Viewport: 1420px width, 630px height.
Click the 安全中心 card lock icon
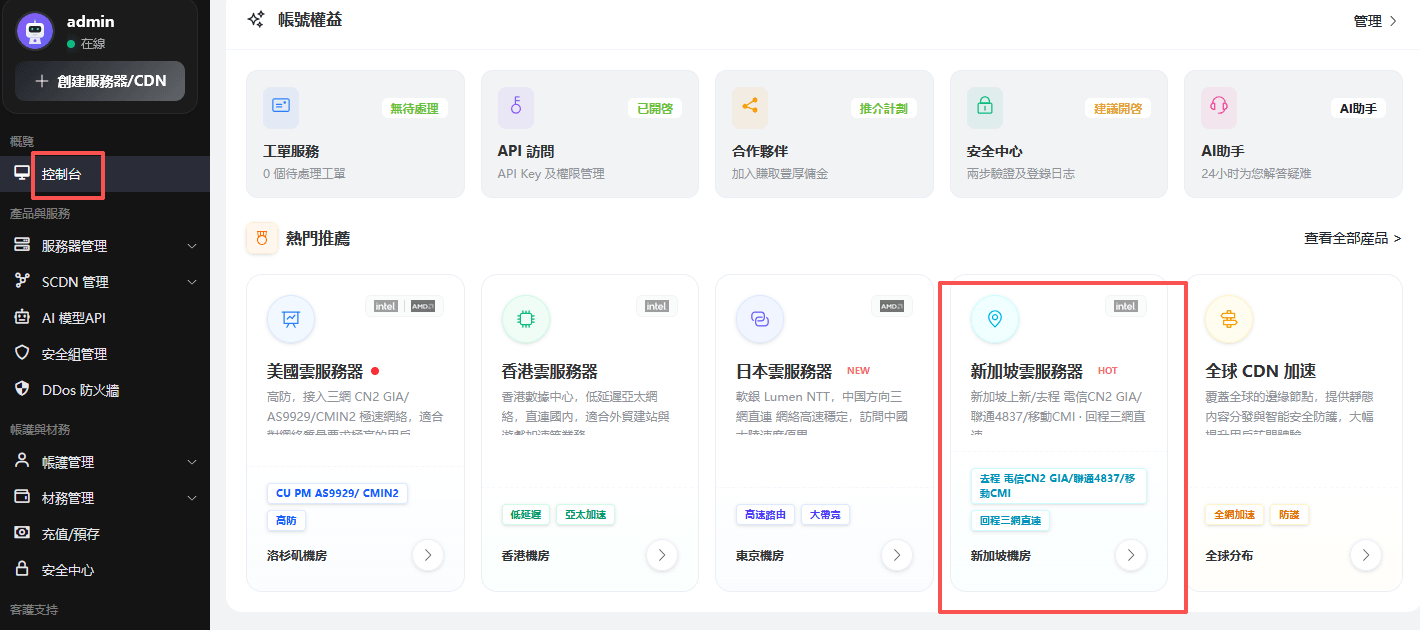coord(985,107)
